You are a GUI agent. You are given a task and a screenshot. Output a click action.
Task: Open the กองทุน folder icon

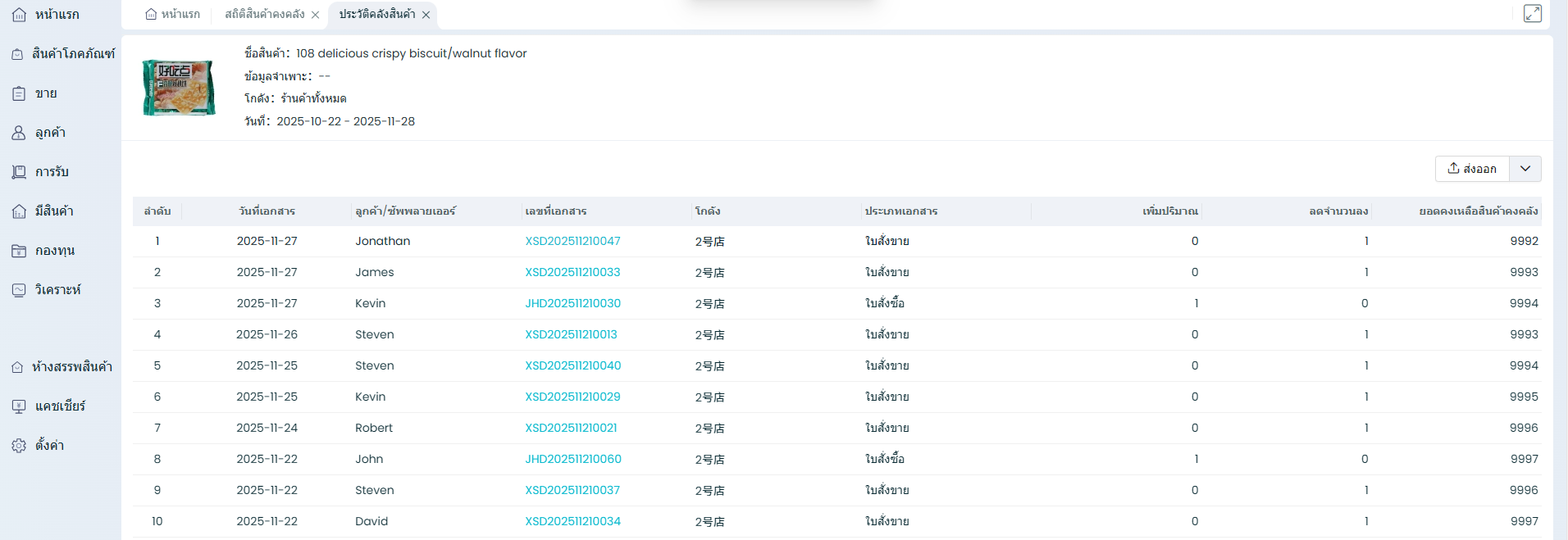pos(19,251)
